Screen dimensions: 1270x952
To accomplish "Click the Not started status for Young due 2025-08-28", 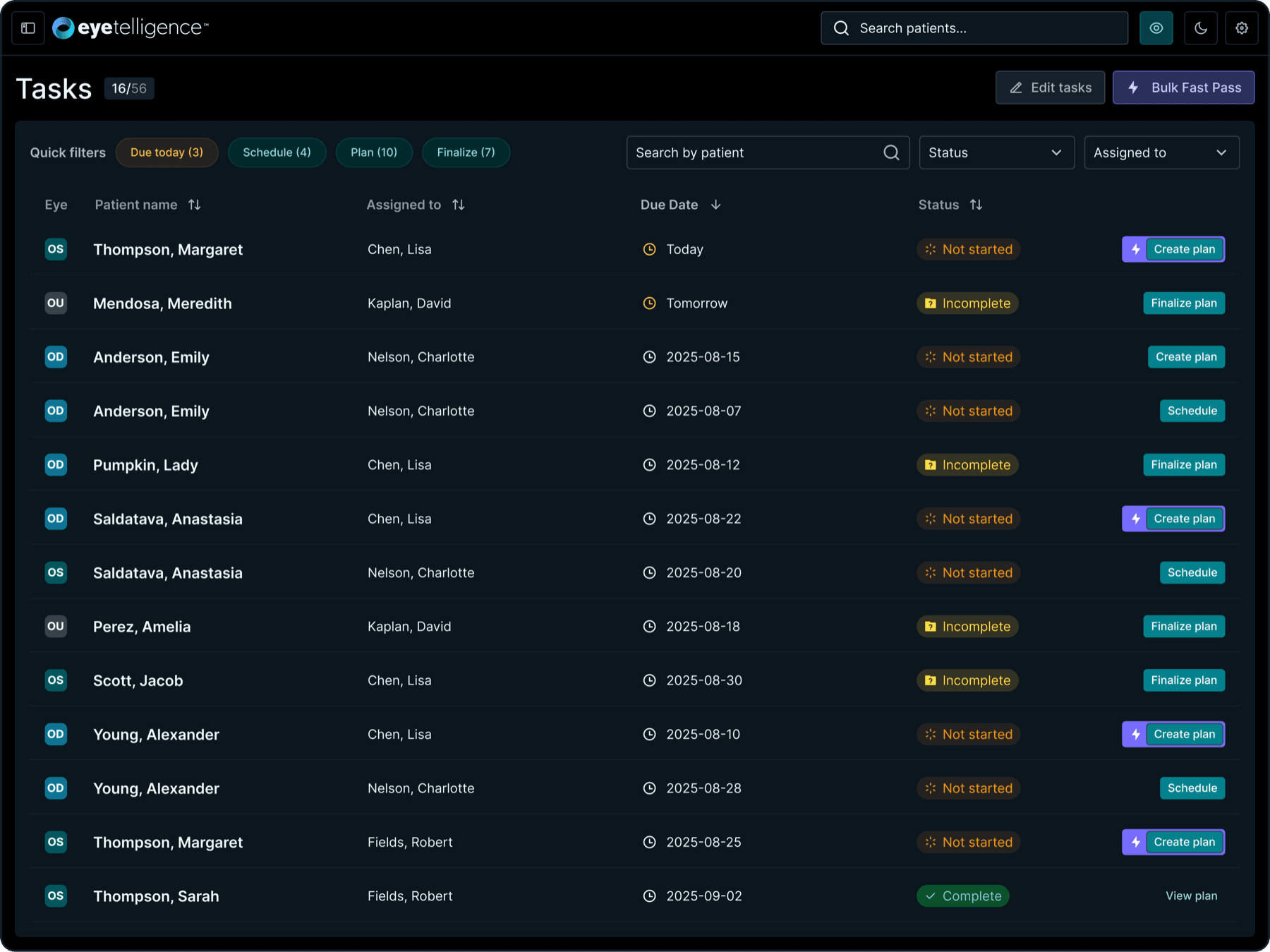I will 969,788.
